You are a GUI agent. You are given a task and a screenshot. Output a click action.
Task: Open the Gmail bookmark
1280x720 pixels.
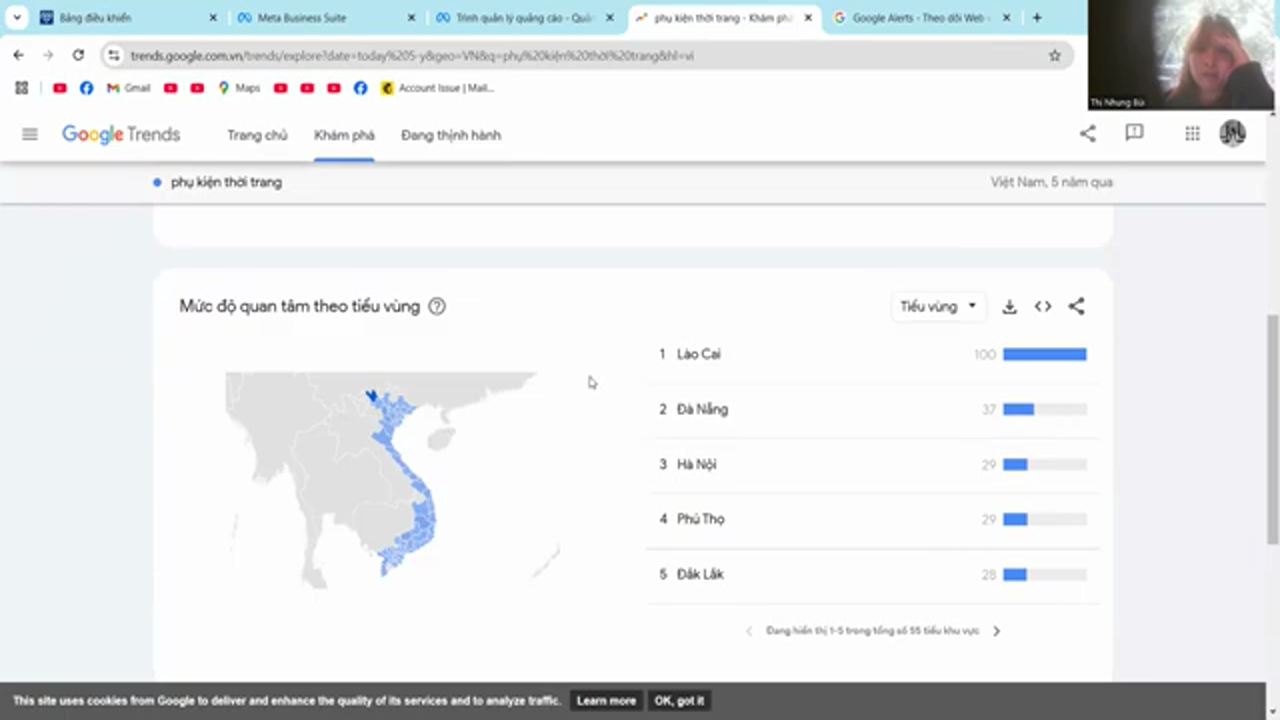click(x=128, y=88)
